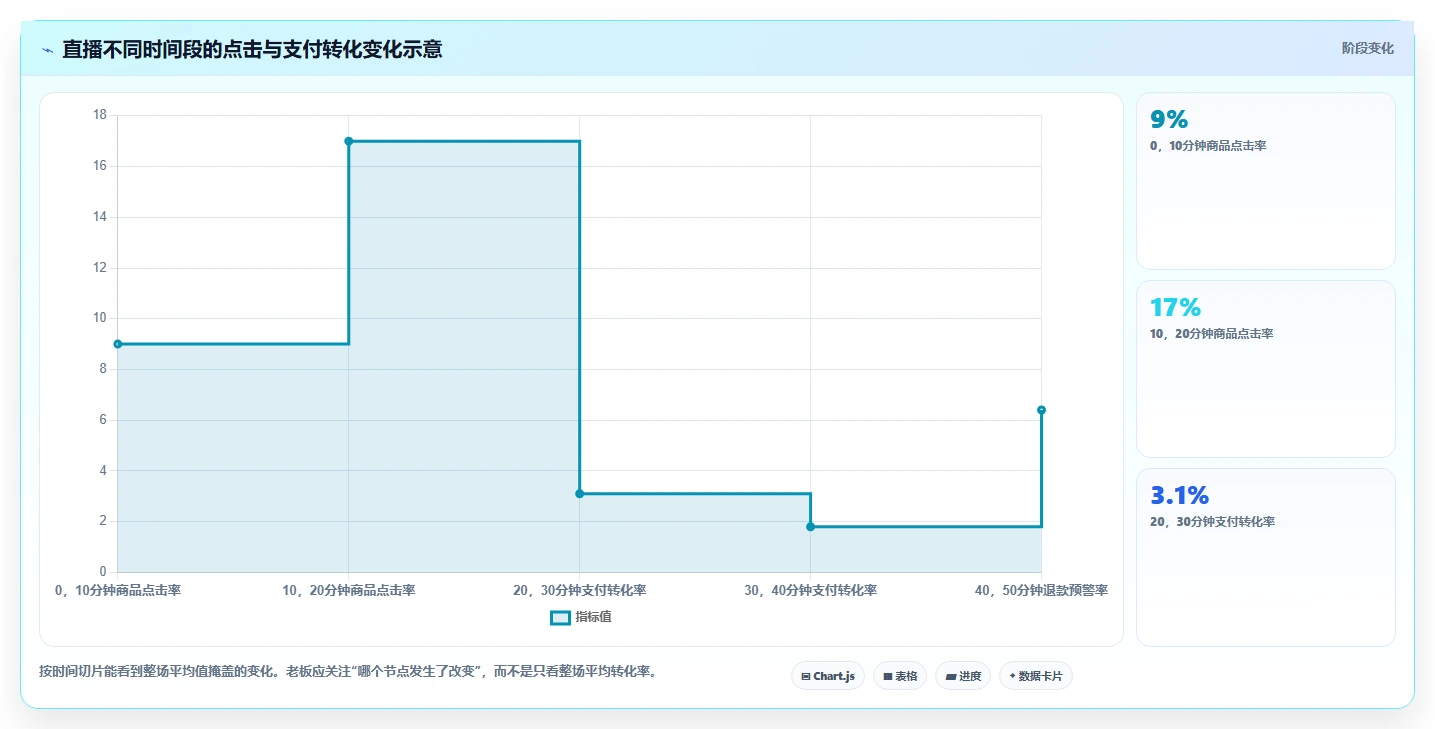Click x-axis label 0，10分钟商品点击率
Screen dimensions: 1435x729
[118, 591]
